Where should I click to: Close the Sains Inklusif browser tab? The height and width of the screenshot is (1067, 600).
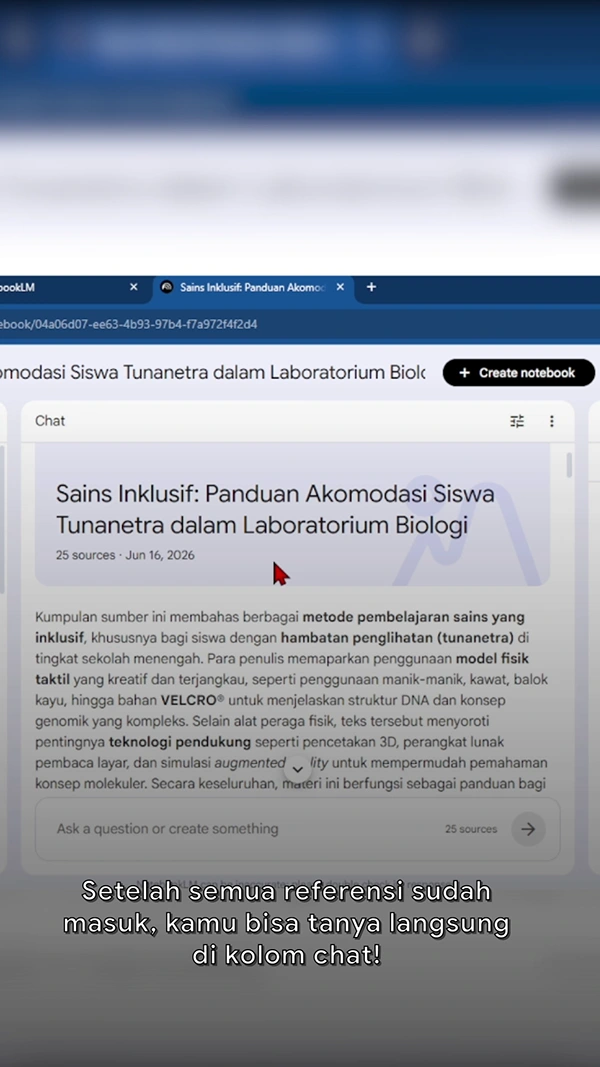pyautogui.click(x=340, y=287)
